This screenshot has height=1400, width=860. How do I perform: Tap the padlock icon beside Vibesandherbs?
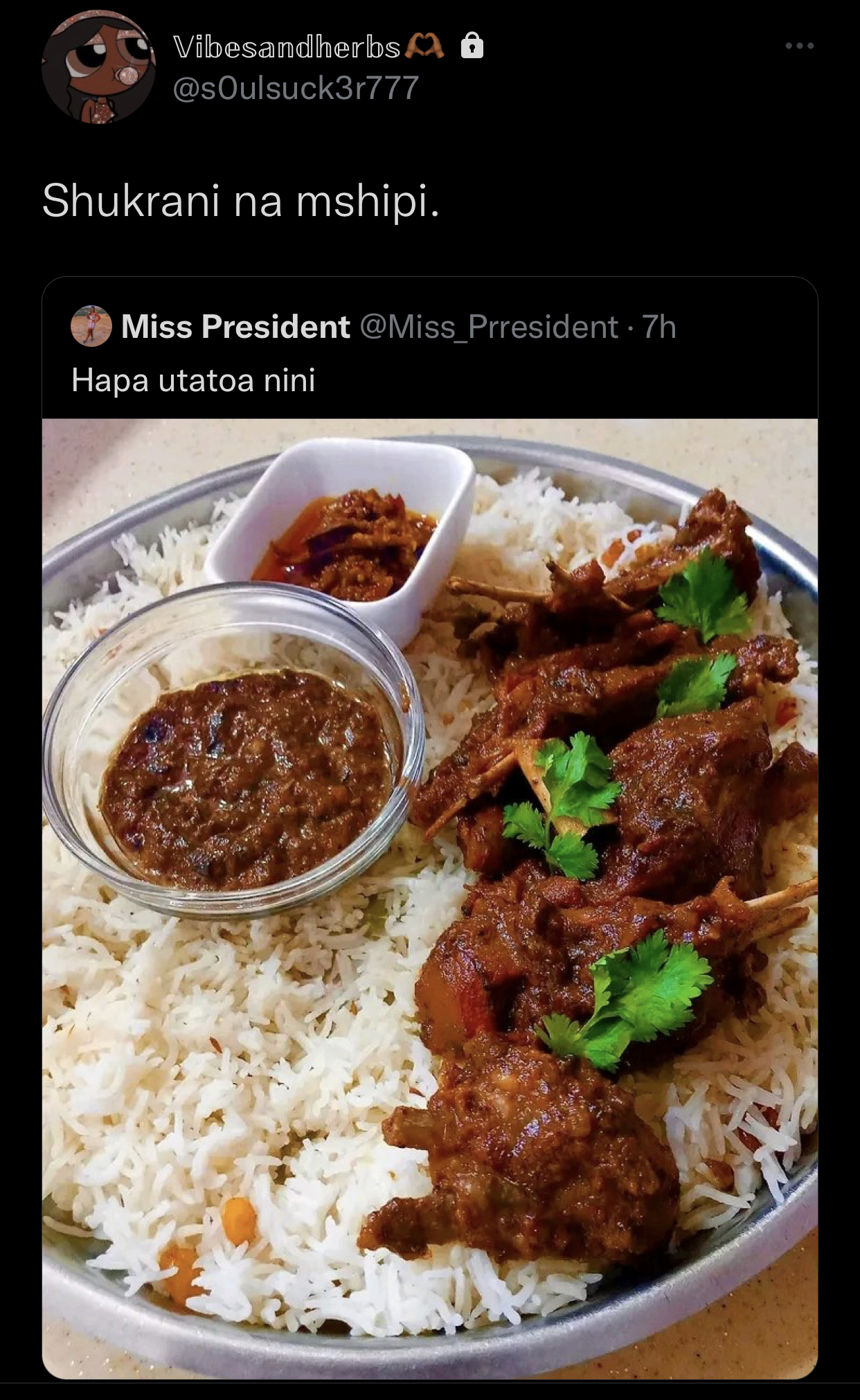(x=472, y=46)
